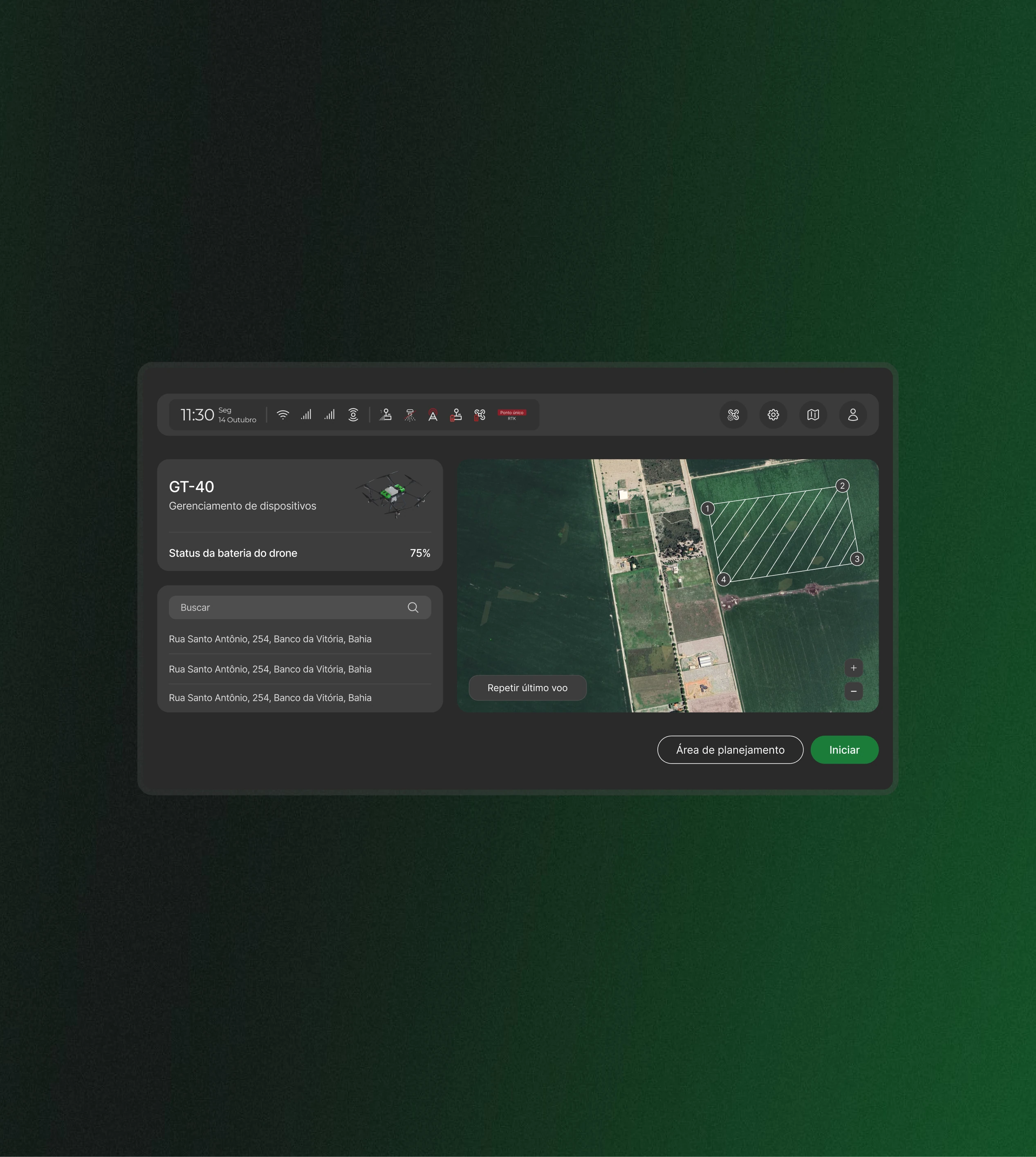Click the Wi-Fi status icon

283,415
